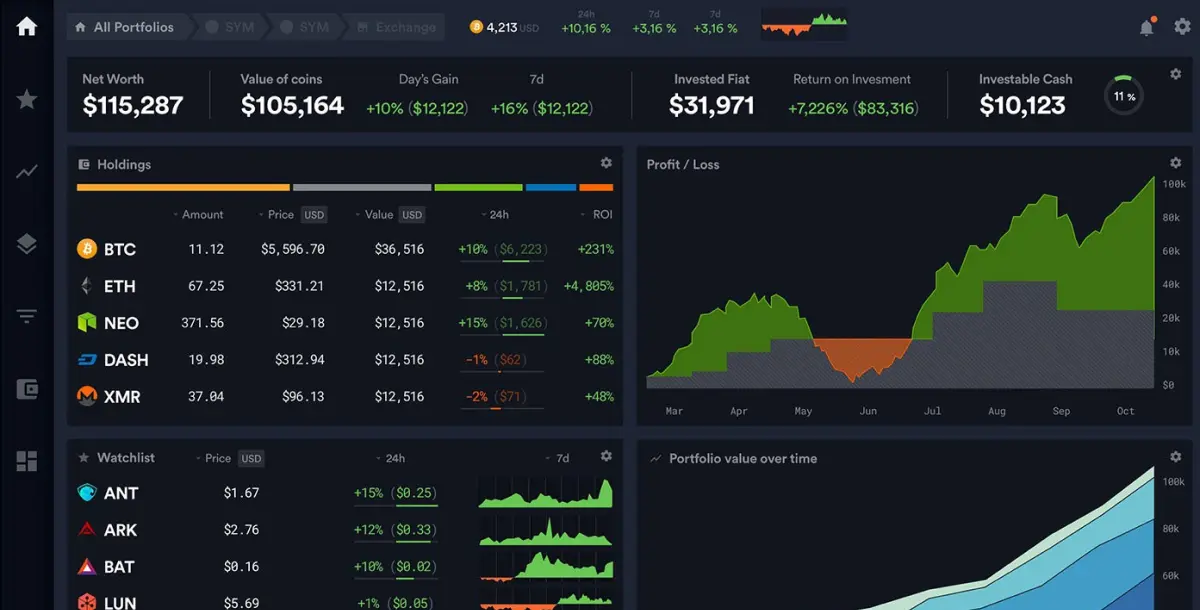Open notifications bell icon

point(1147,28)
